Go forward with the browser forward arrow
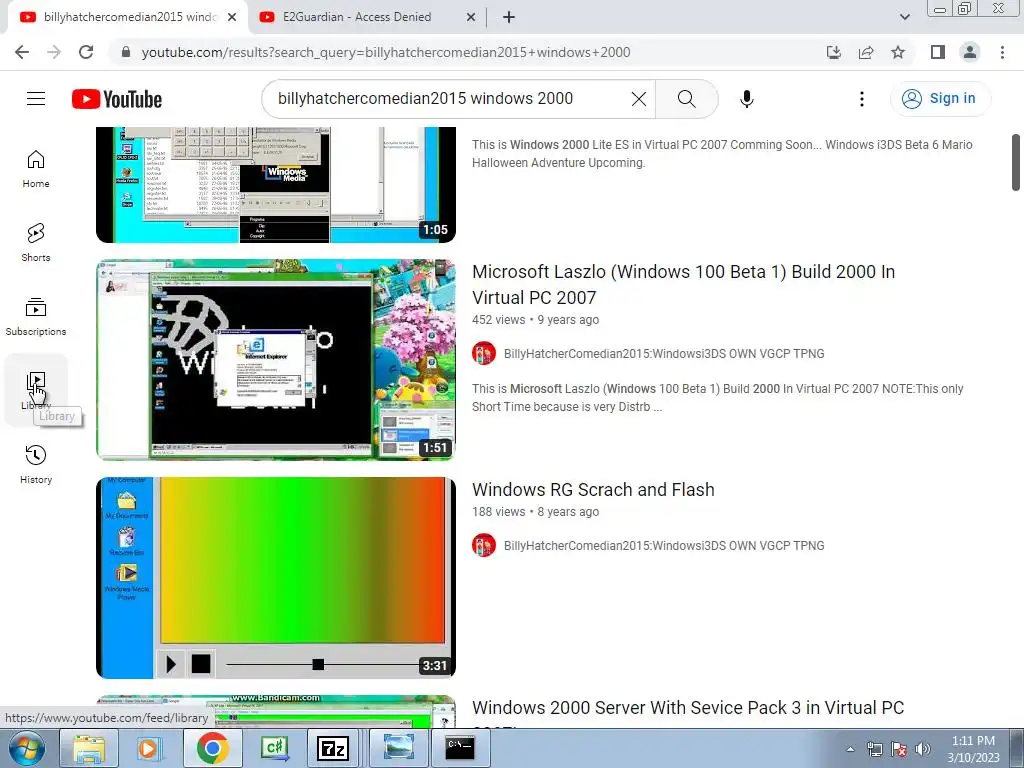Viewport: 1024px width, 768px height. pos(54,52)
